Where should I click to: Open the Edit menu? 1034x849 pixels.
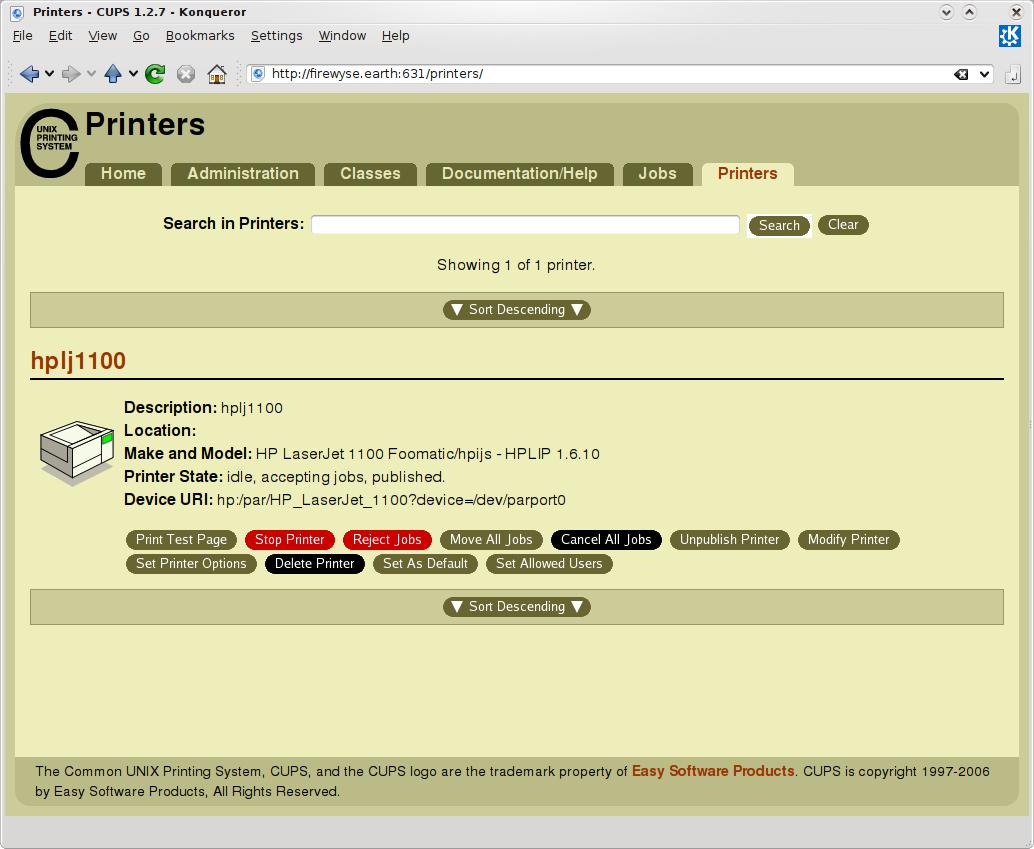[x=60, y=36]
